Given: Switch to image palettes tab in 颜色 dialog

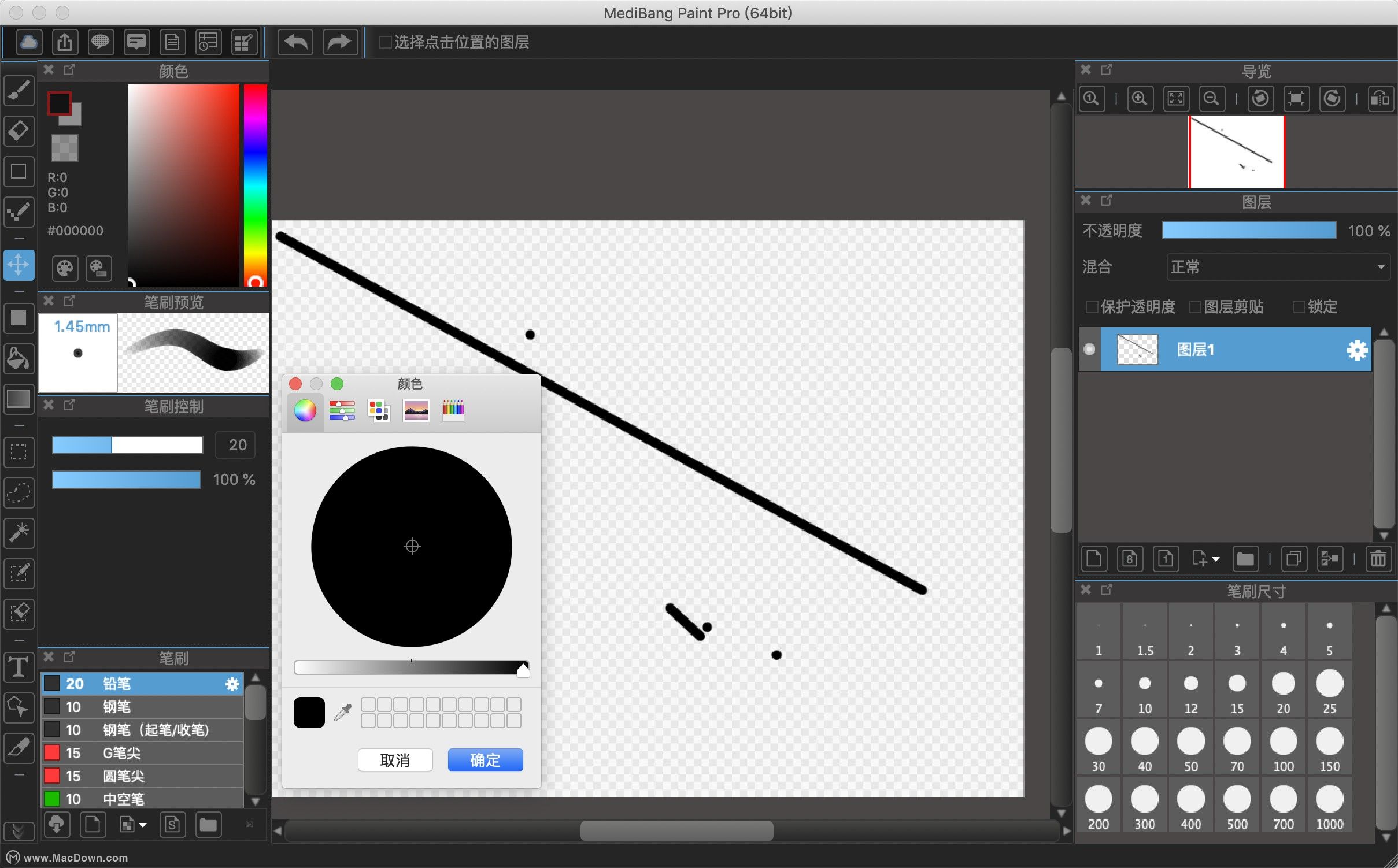Looking at the screenshot, I should [x=416, y=411].
